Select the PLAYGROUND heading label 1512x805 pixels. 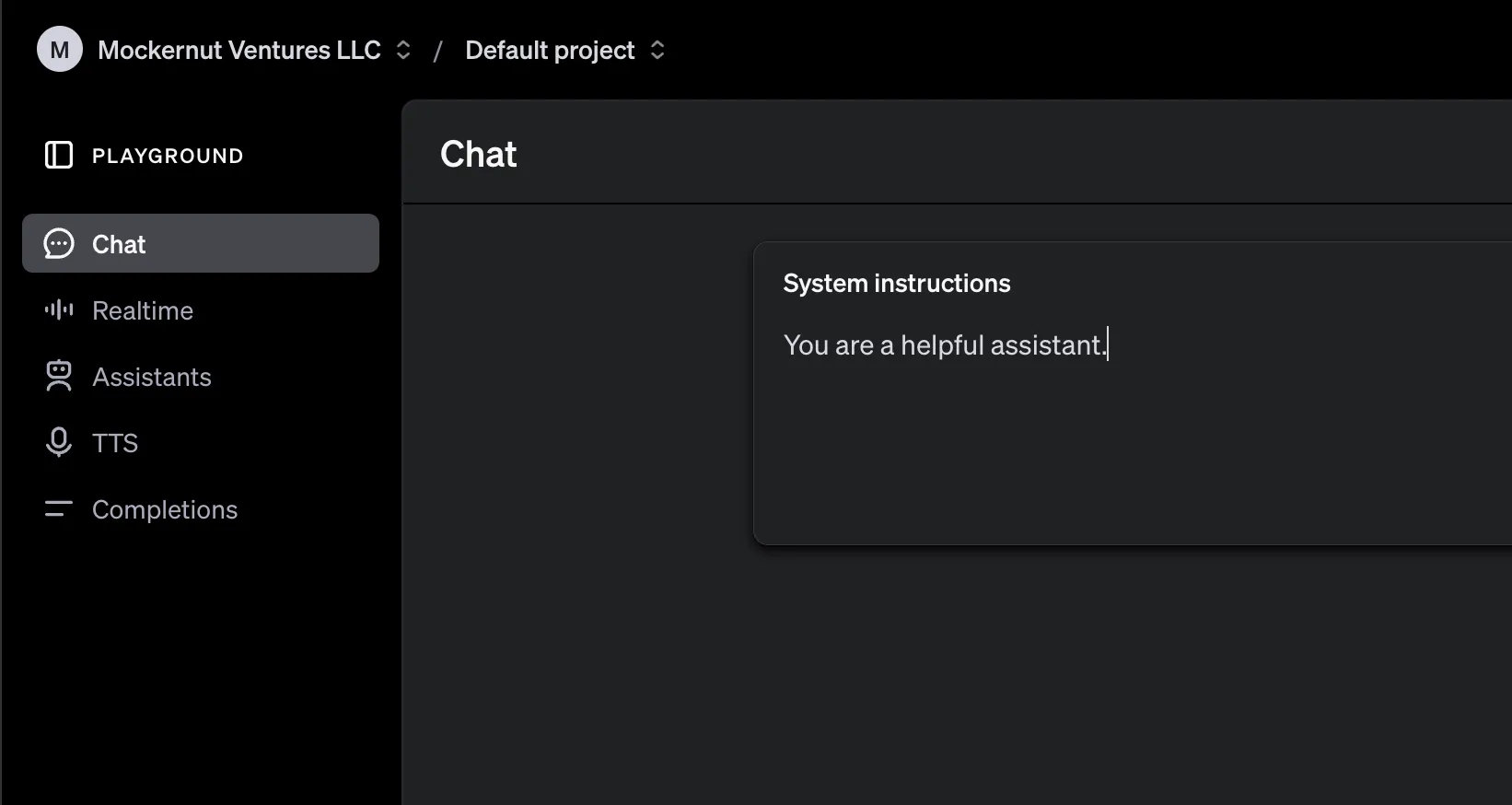[168, 155]
